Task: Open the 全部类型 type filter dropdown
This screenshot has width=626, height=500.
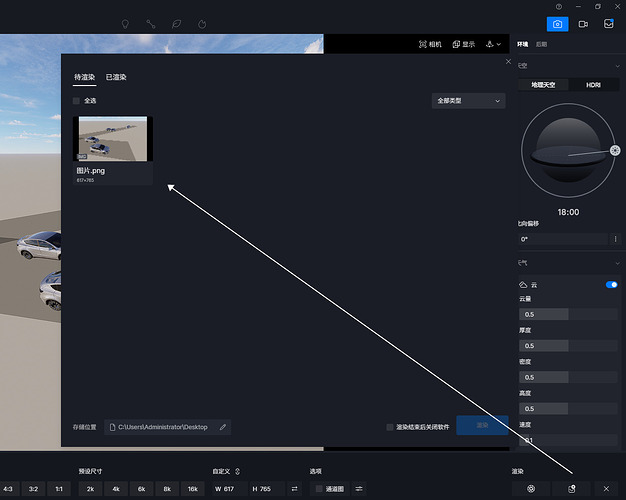Action: [x=469, y=101]
